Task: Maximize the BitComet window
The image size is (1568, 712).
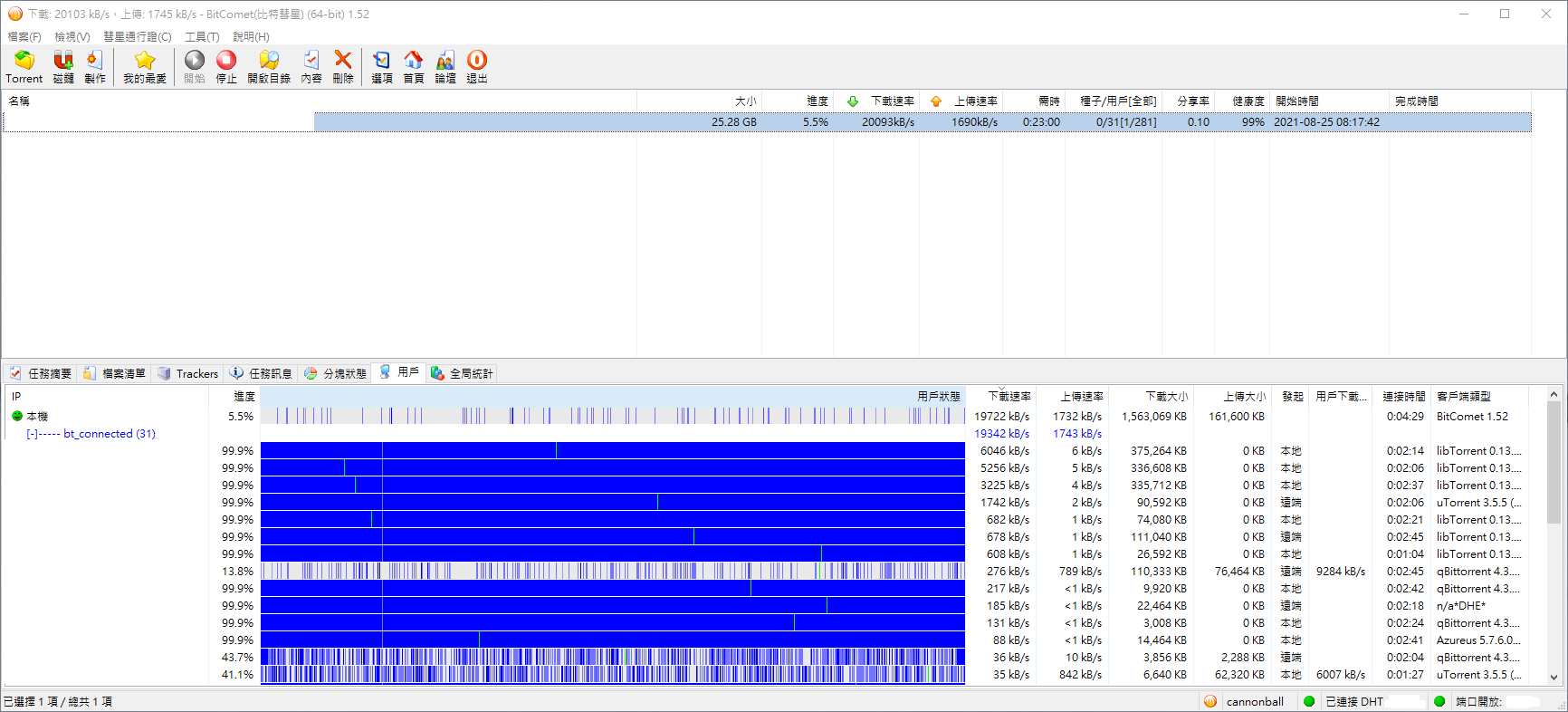Action: 1505,14
